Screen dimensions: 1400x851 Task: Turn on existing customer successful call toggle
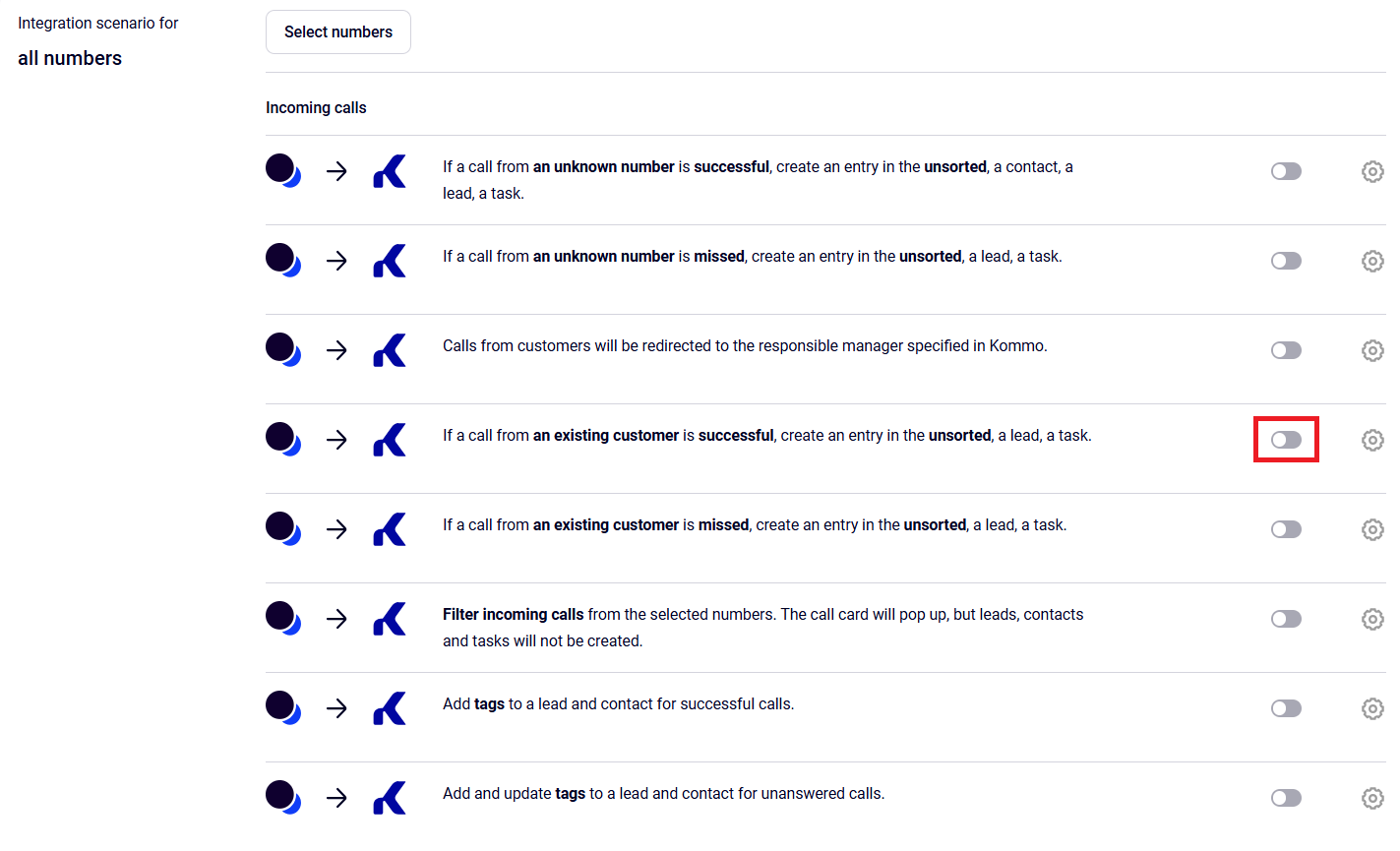pos(1286,440)
